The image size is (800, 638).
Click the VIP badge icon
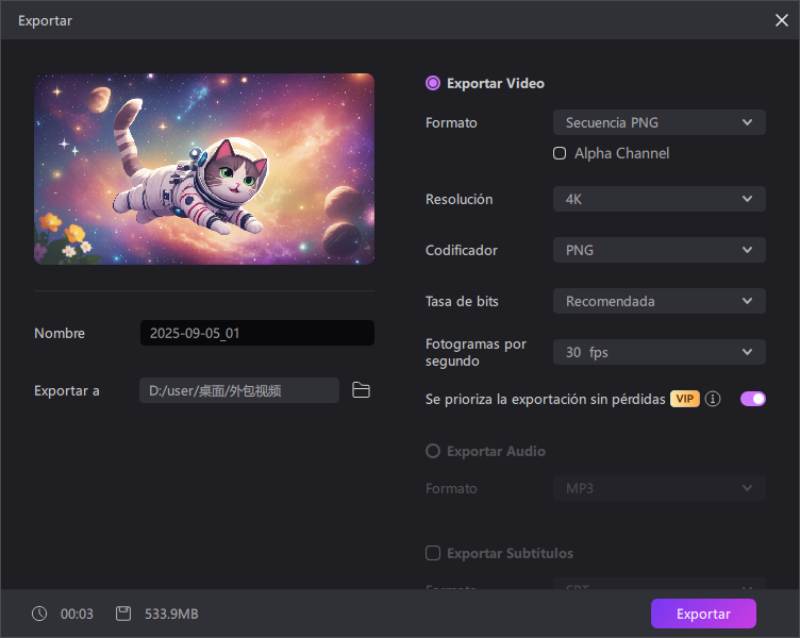point(684,399)
